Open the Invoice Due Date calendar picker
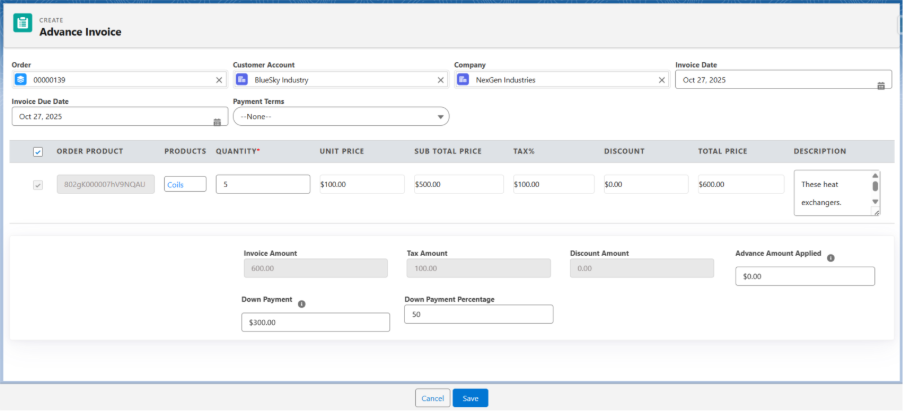903x411 pixels. [217, 121]
